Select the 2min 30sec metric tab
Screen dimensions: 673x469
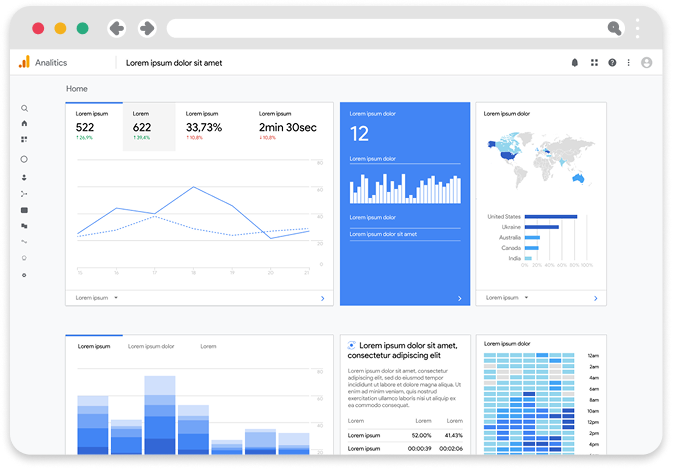tap(288, 126)
